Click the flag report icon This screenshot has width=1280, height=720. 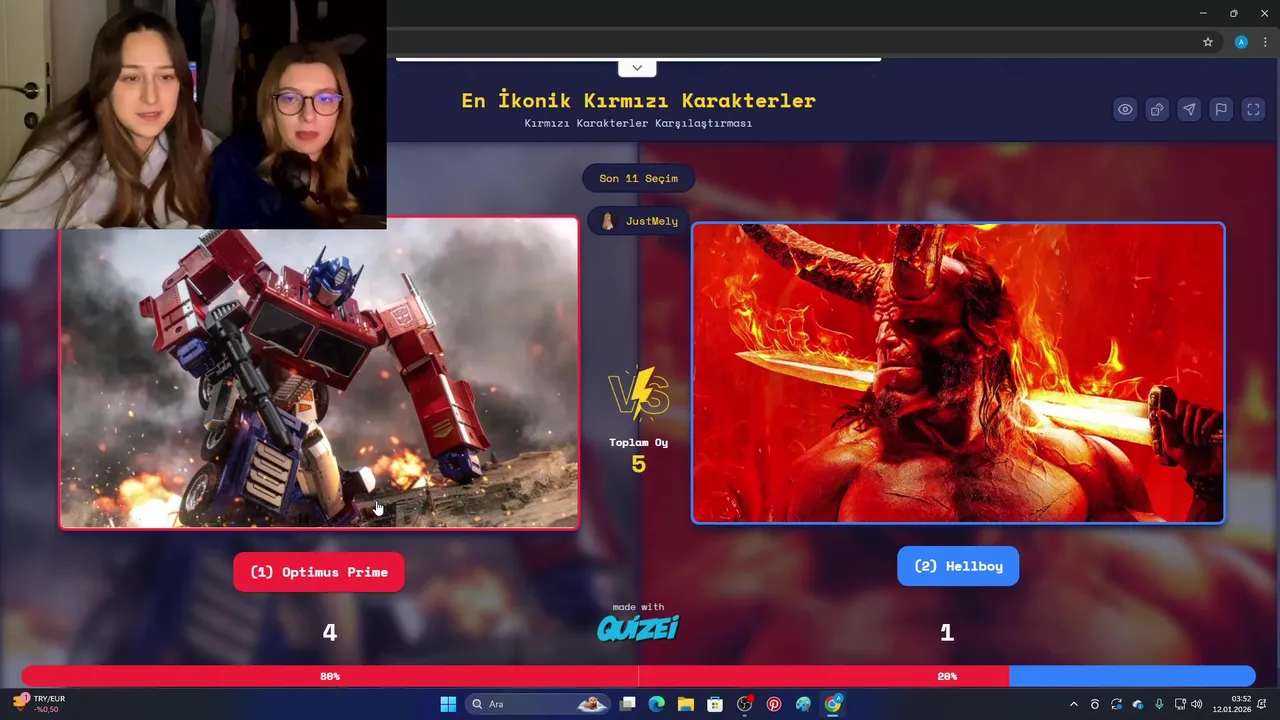(1221, 110)
